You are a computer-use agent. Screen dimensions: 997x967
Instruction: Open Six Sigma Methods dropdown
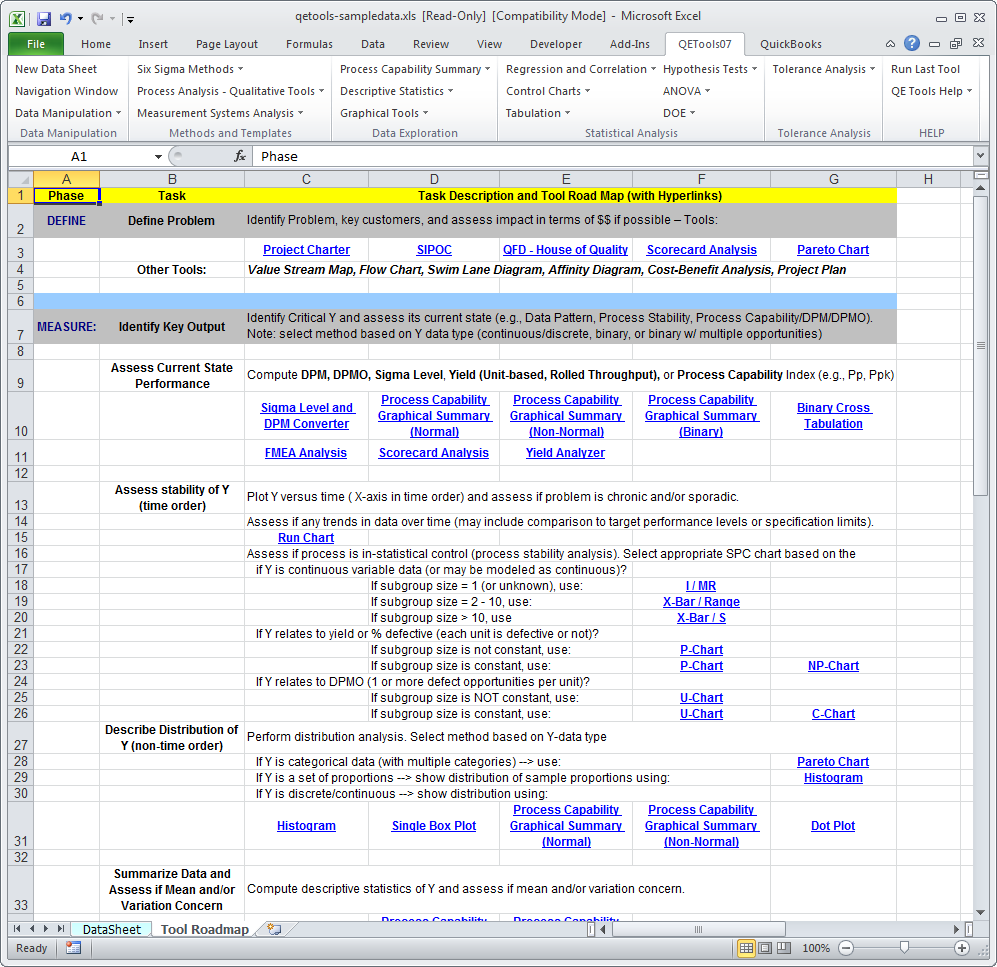tap(189, 69)
